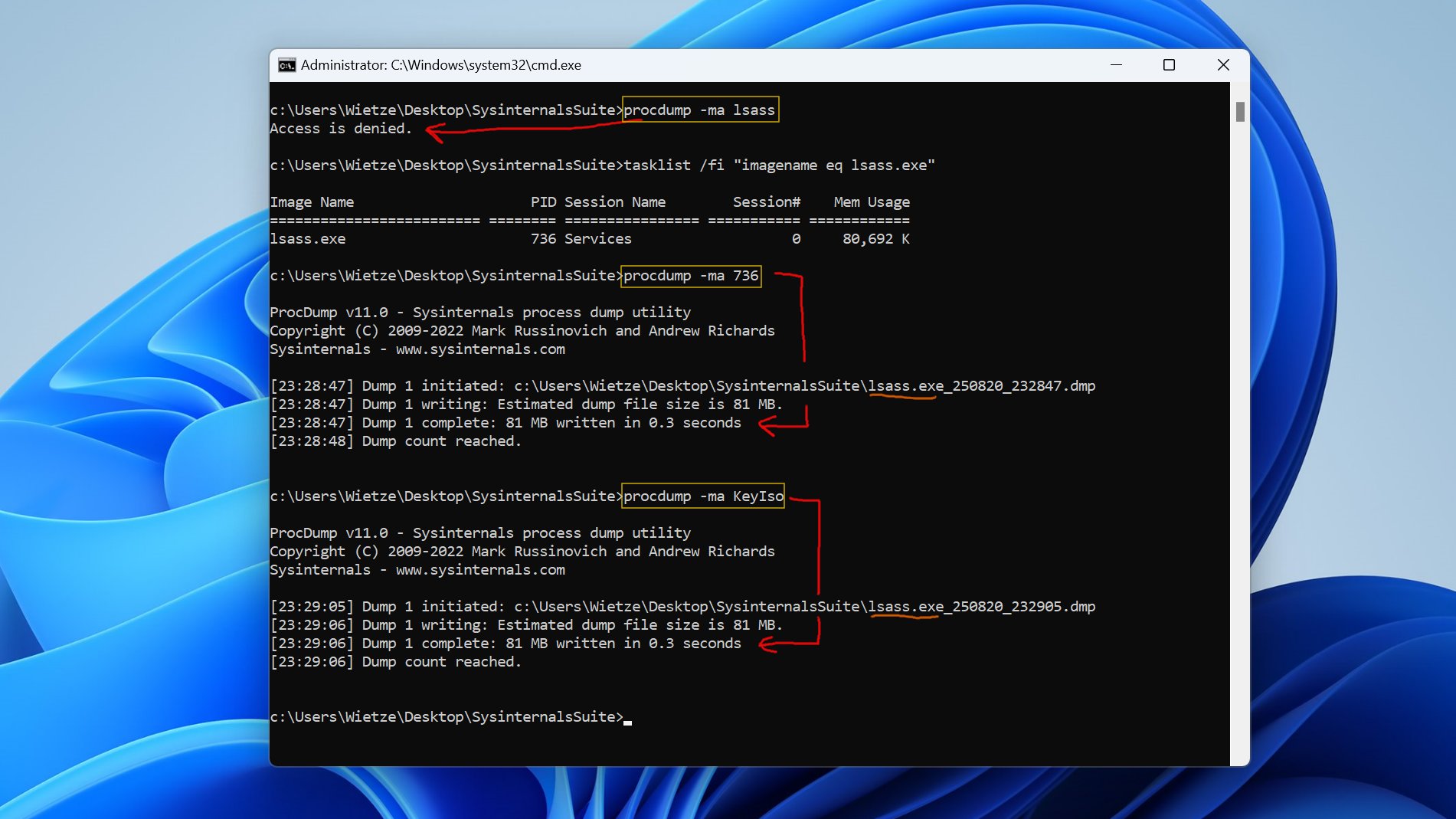Click the 'Mem Usage' column header
This screenshot has height=819, width=1456.
(x=872, y=201)
